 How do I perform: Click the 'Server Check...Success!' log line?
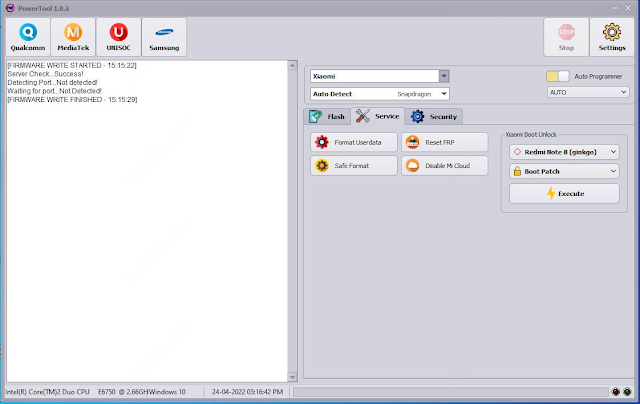45,74
